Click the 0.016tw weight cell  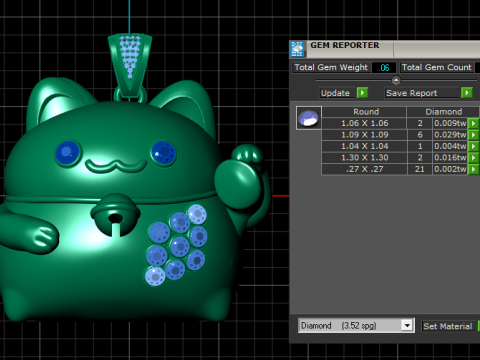[x=450, y=158]
